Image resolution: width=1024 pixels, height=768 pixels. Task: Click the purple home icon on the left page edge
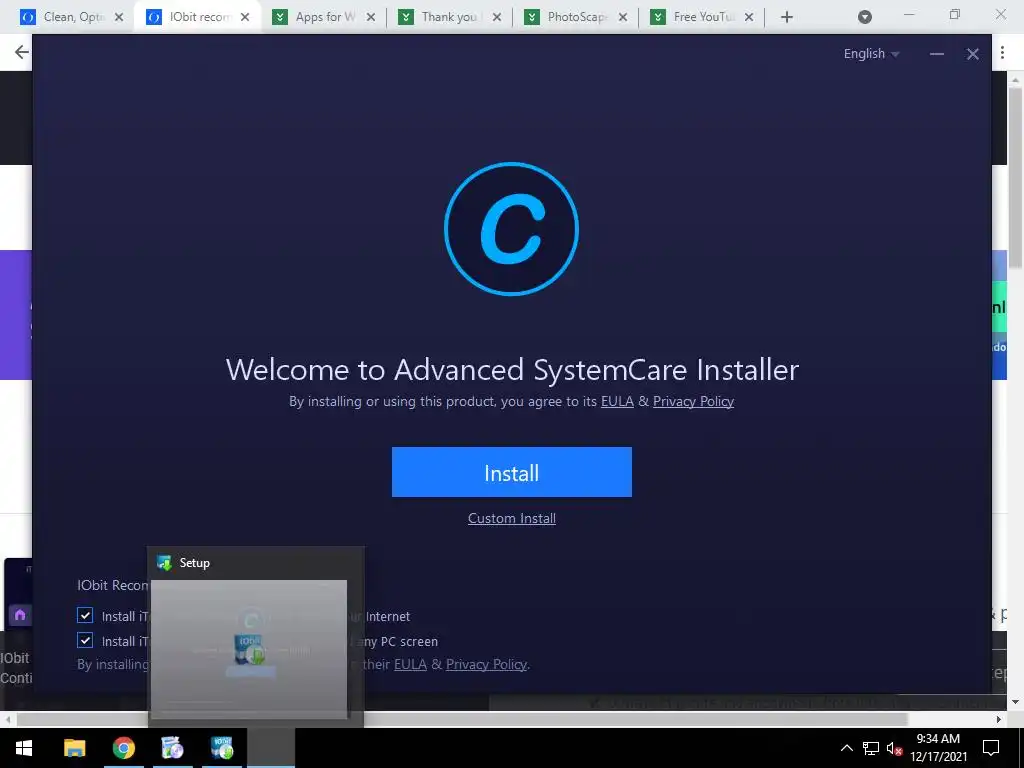20,615
